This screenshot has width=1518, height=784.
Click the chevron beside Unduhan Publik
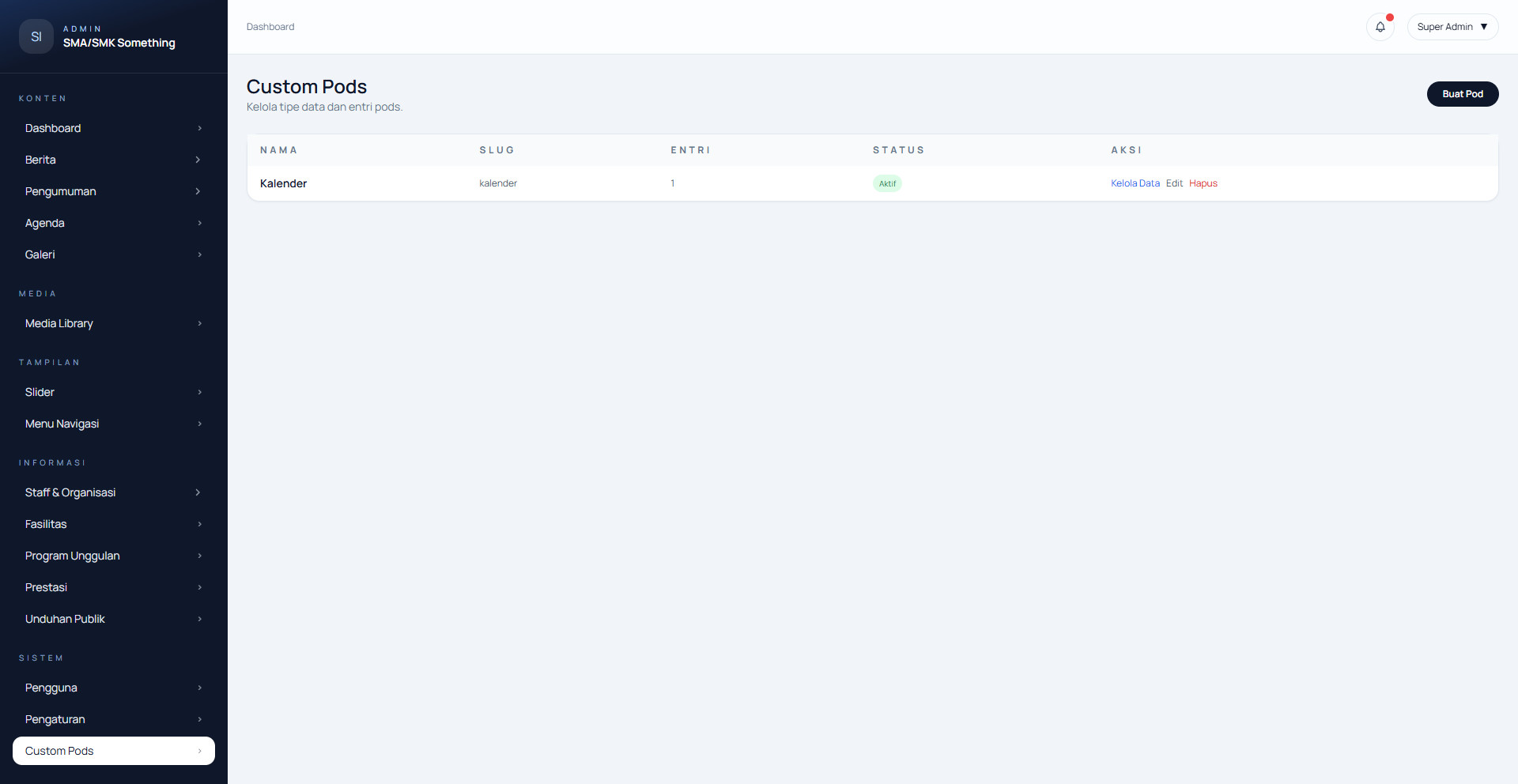(199, 619)
